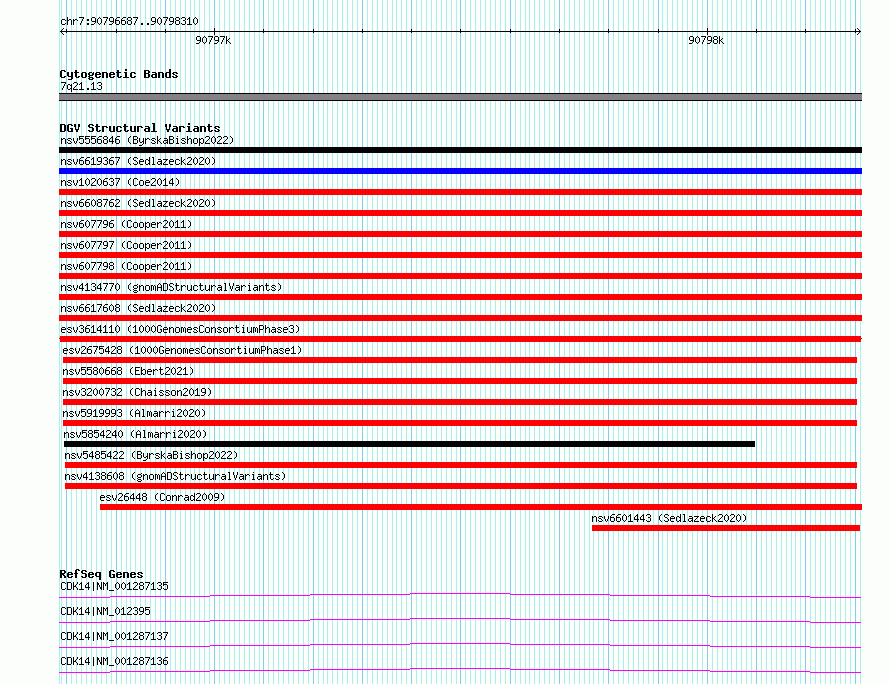Select the 7q21.13 band label
890x684 pixels.
81,86
